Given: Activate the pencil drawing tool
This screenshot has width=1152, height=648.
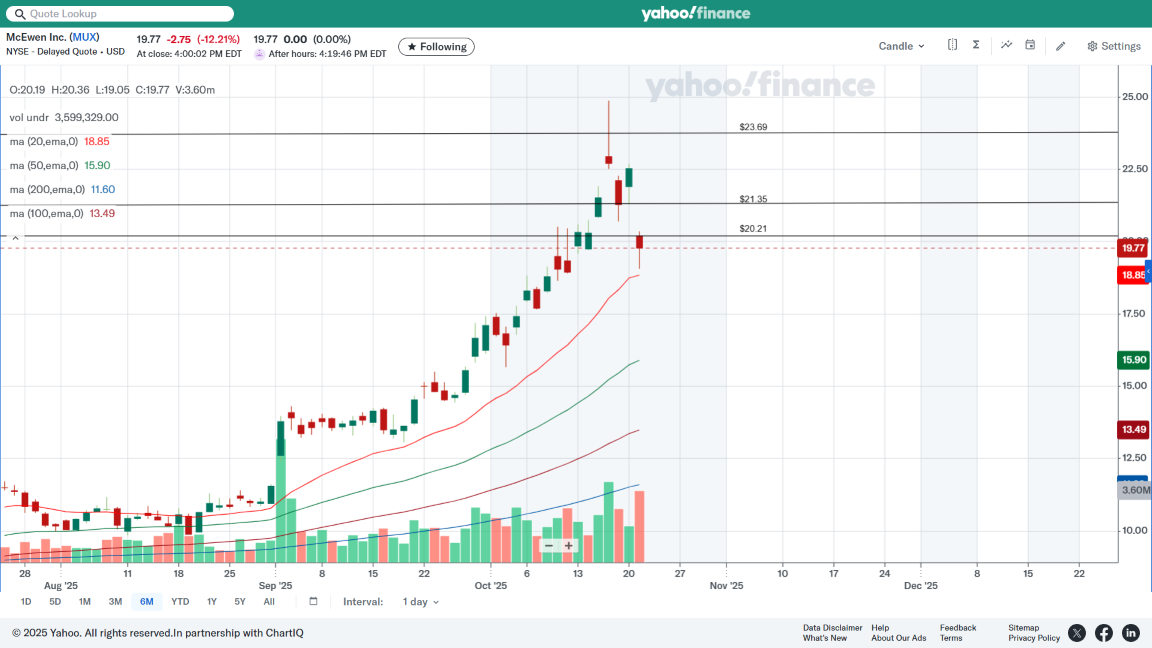Looking at the screenshot, I should point(1060,46).
